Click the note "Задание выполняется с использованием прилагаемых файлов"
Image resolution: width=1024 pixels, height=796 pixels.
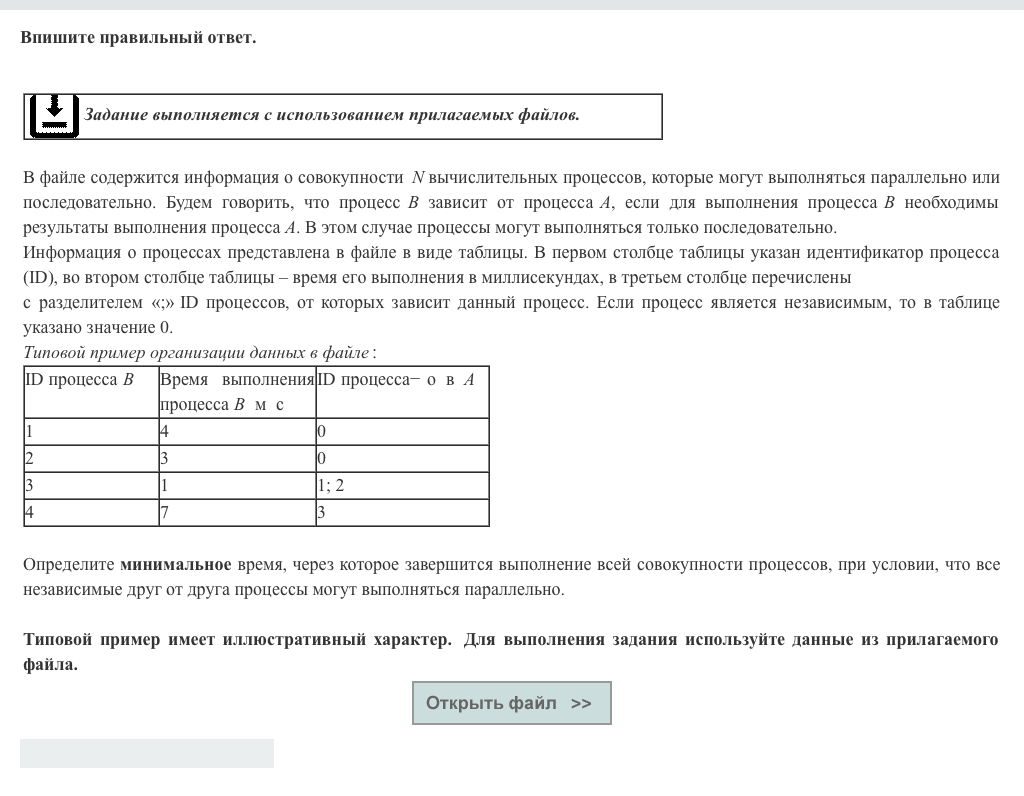331,115
